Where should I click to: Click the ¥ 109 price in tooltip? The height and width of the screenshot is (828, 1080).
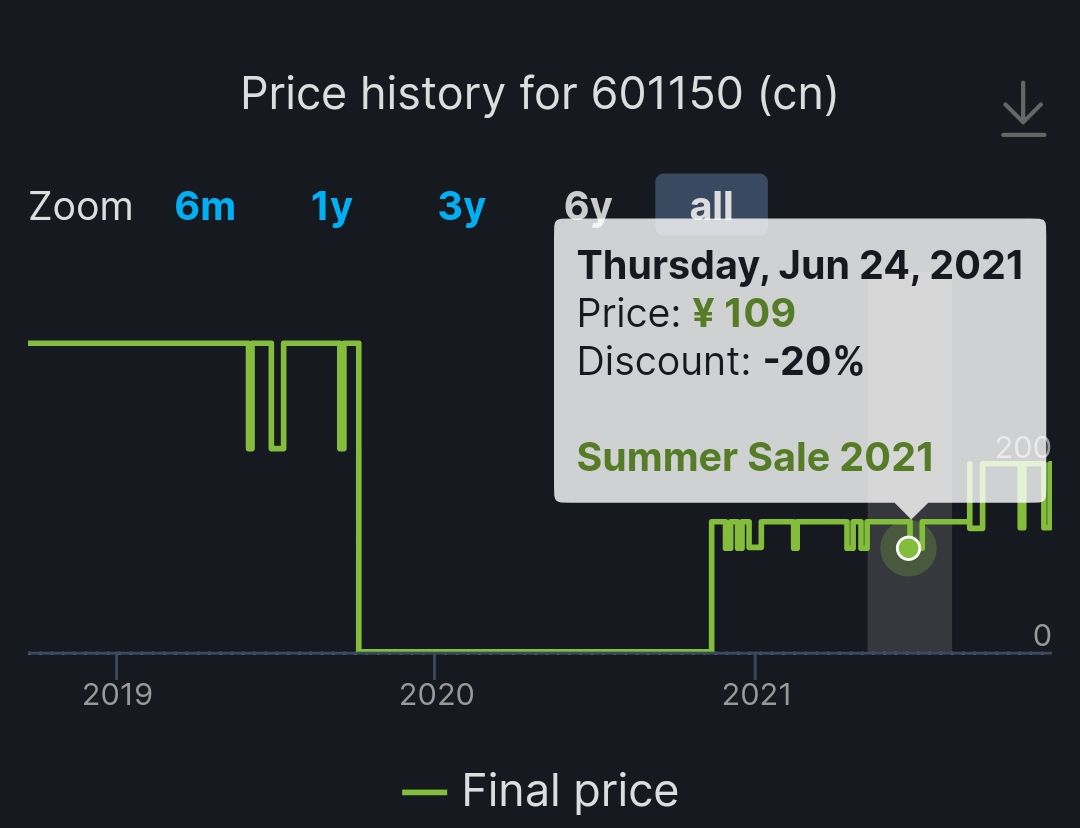744,313
